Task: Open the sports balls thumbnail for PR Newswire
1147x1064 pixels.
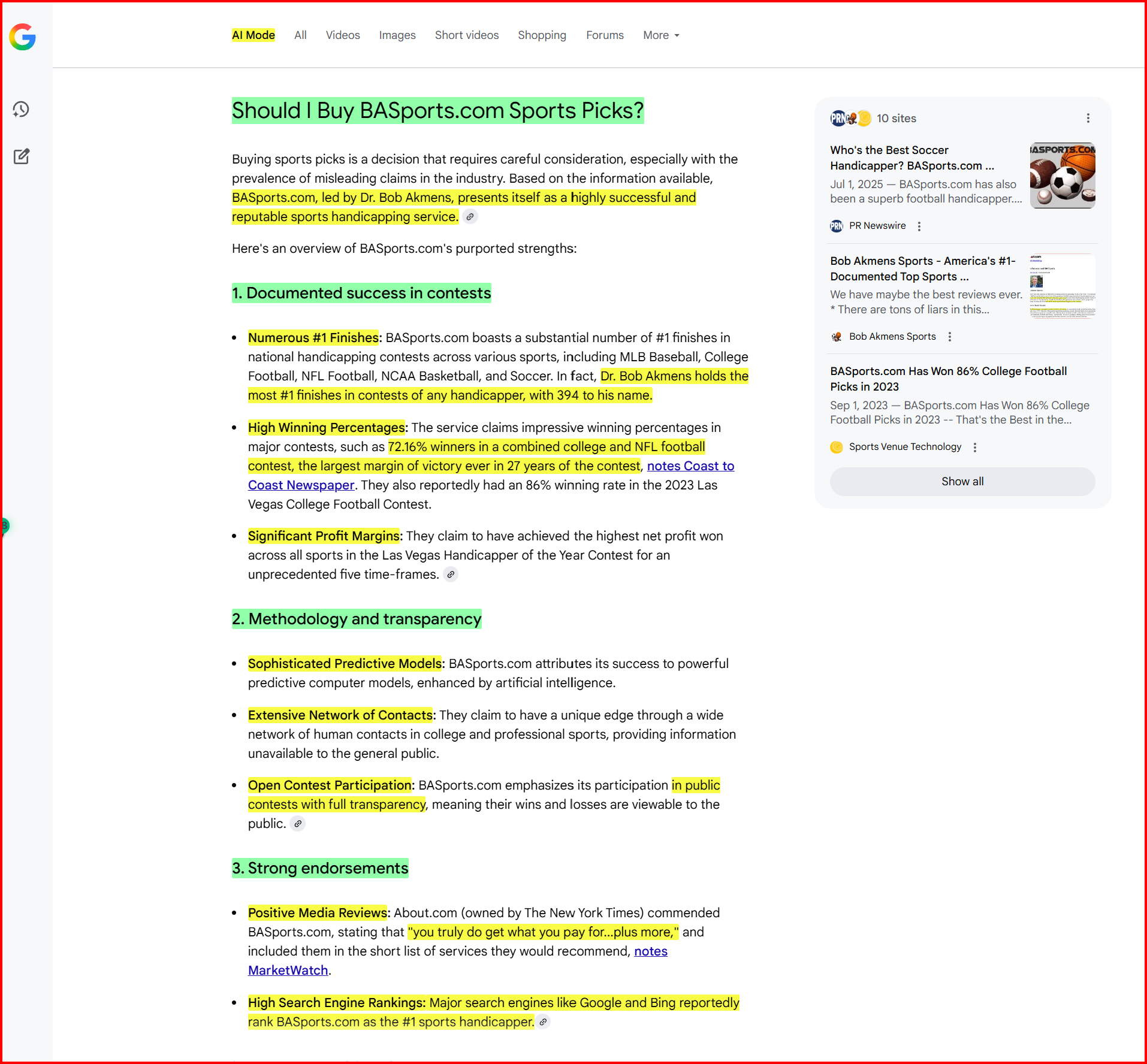Action: pyautogui.click(x=1062, y=176)
